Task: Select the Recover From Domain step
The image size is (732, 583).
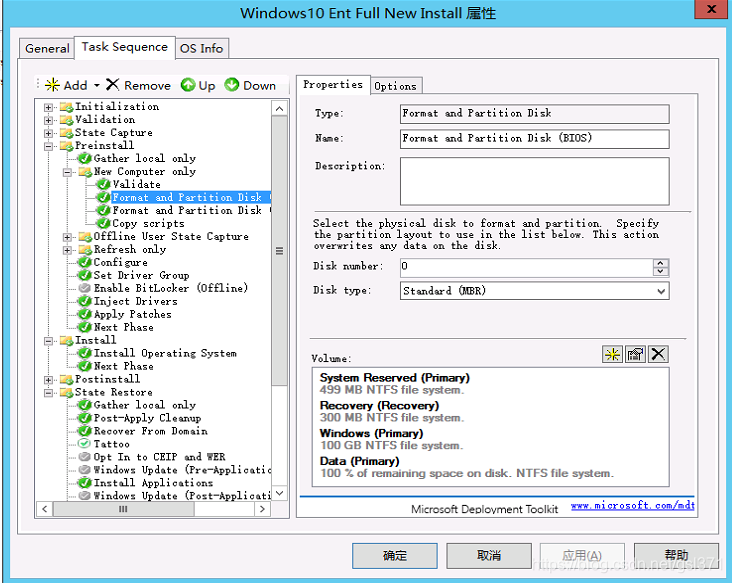Action: point(150,431)
